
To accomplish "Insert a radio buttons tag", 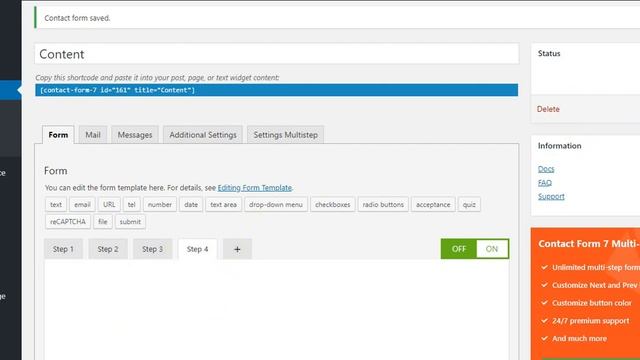I will (x=383, y=204).
